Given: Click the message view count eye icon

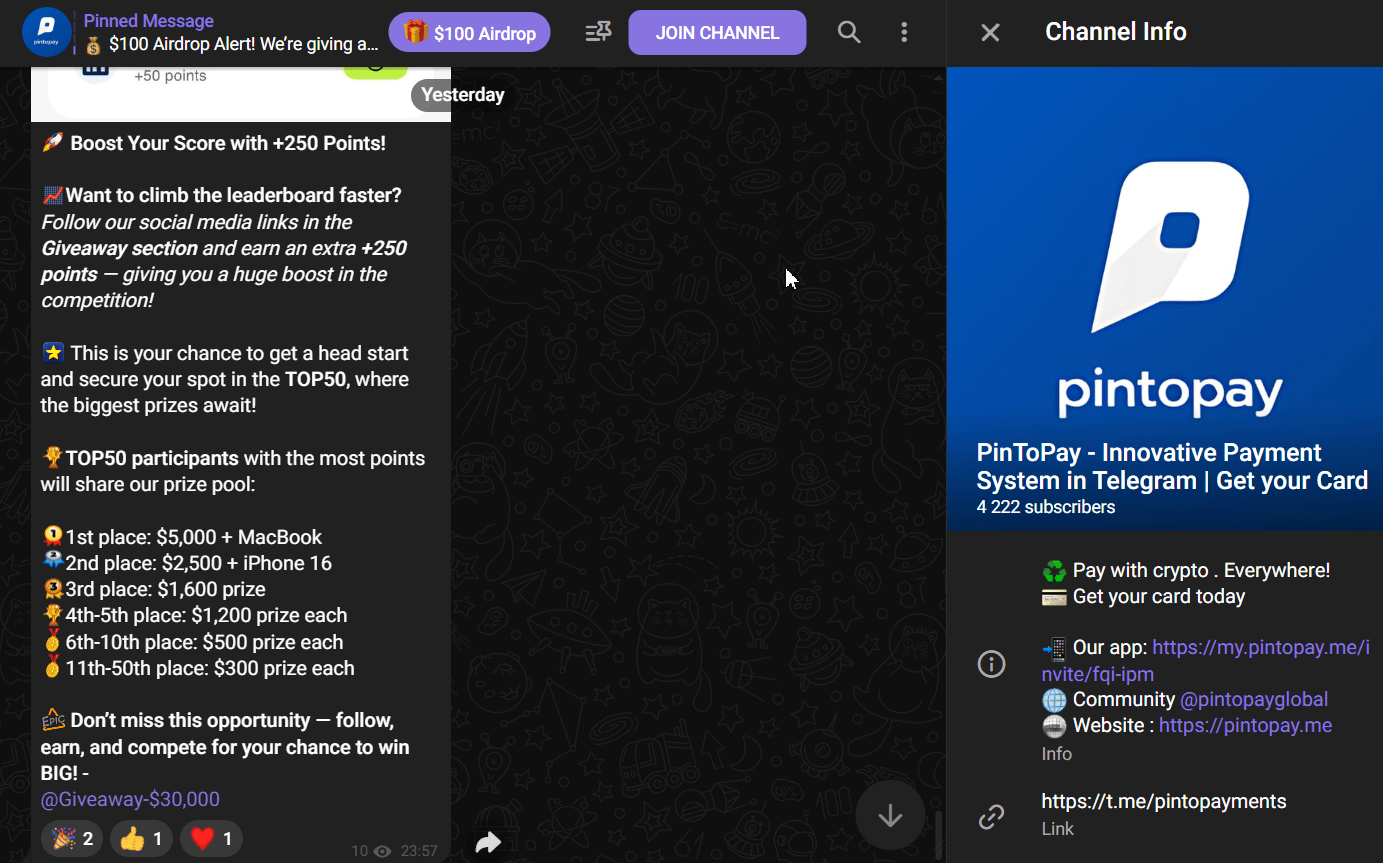Looking at the screenshot, I should point(382,851).
